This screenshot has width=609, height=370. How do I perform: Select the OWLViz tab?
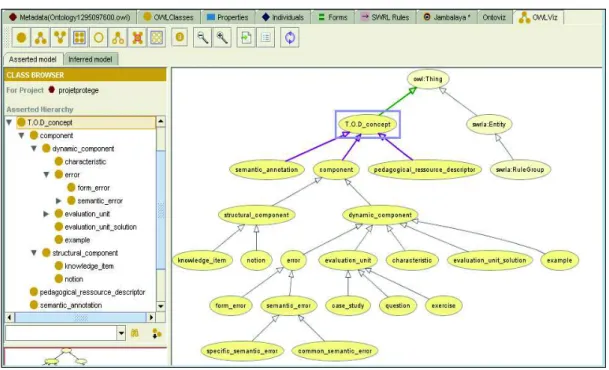point(538,17)
